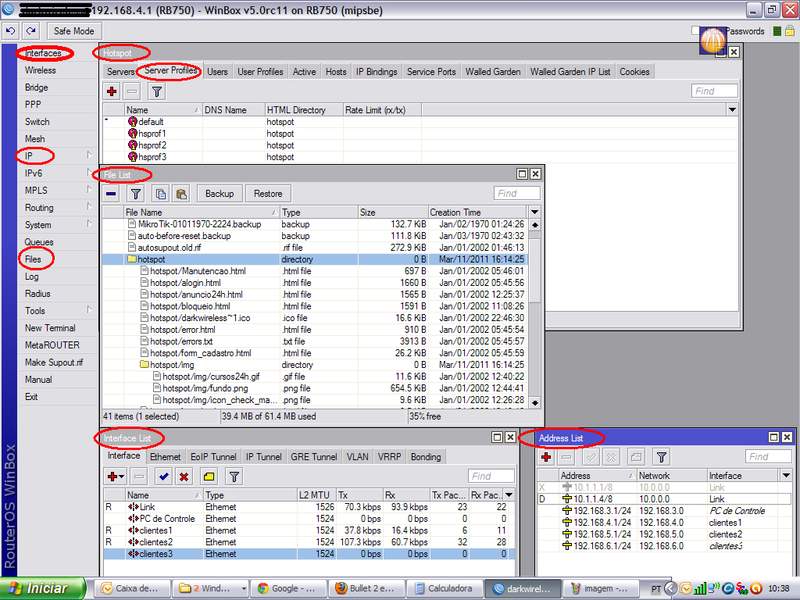Image resolution: width=800 pixels, height=600 pixels.
Task: Open New Terminal from sidebar
Action: (50, 328)
